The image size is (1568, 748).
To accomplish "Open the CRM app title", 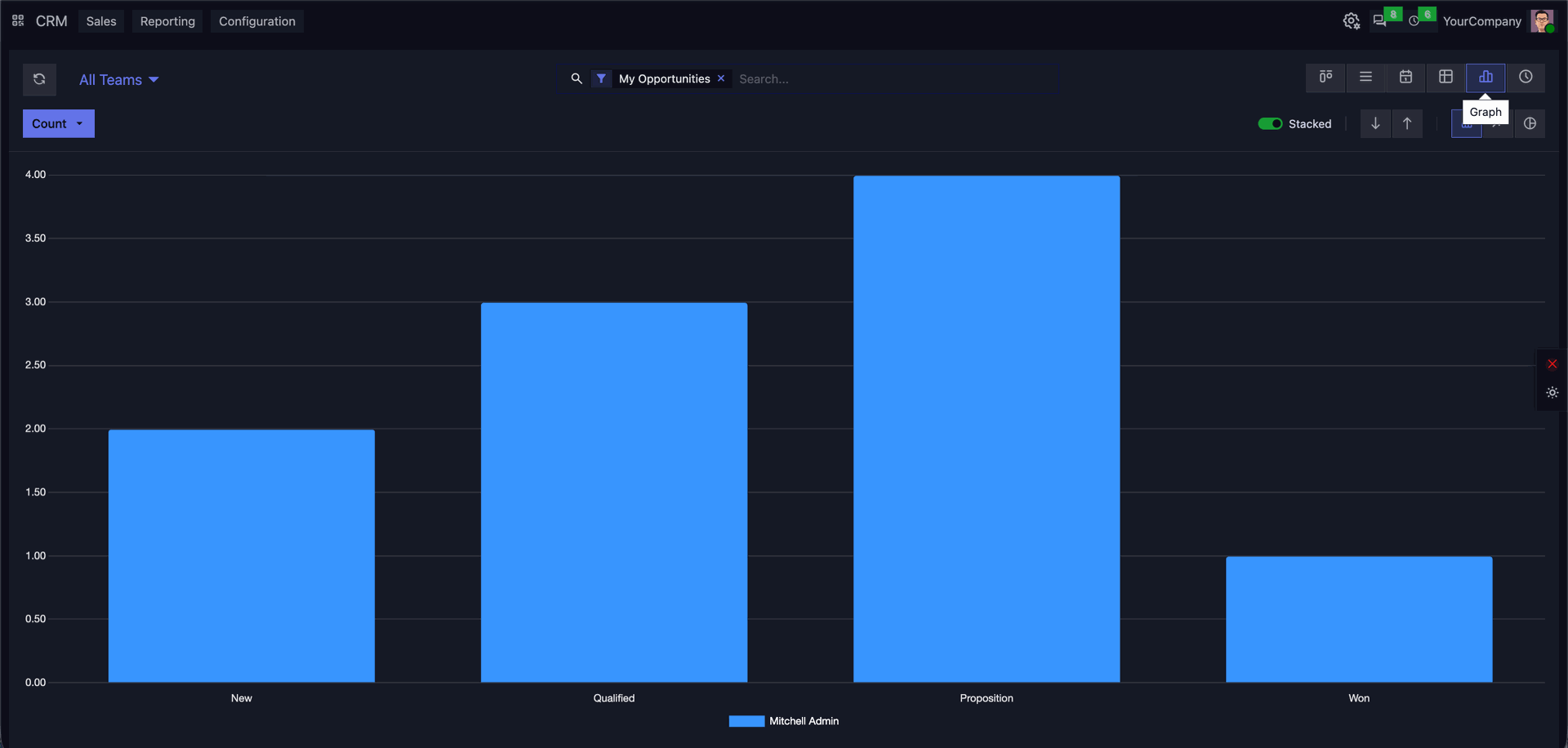I will [x=51, y=21].
